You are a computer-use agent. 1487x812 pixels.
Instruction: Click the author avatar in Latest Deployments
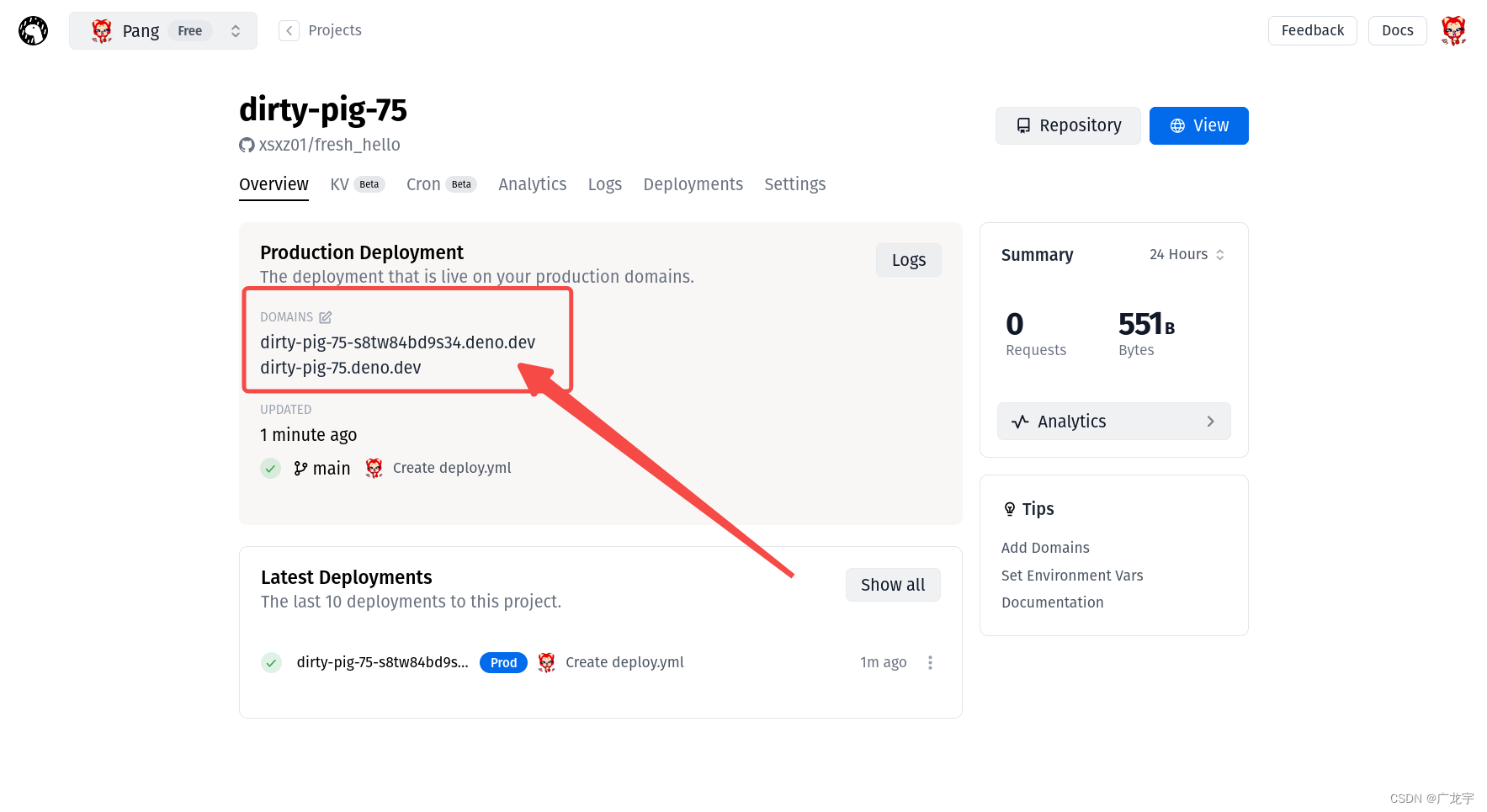click(547, 662)
